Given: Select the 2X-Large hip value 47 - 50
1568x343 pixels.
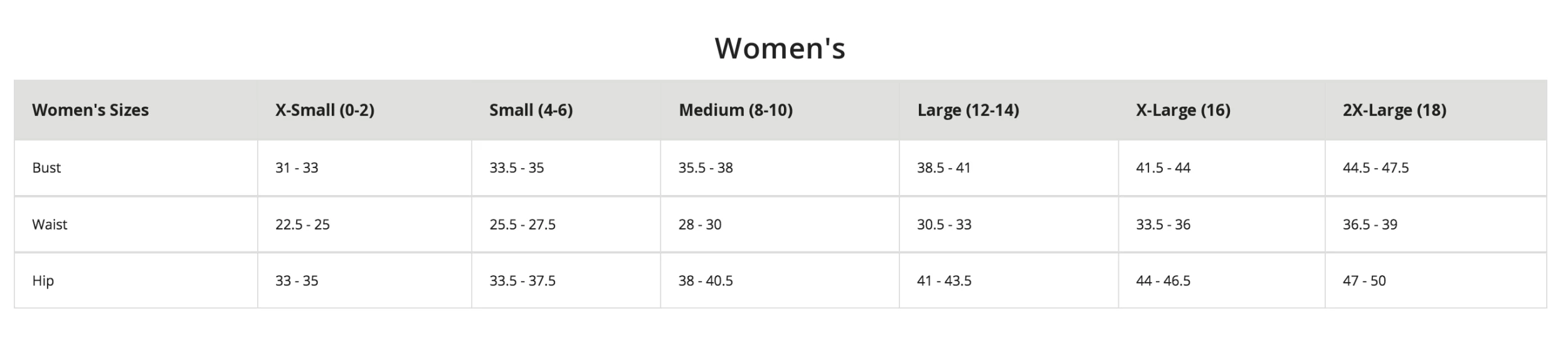Looking at the screenshot, I should click(1364, 281).
